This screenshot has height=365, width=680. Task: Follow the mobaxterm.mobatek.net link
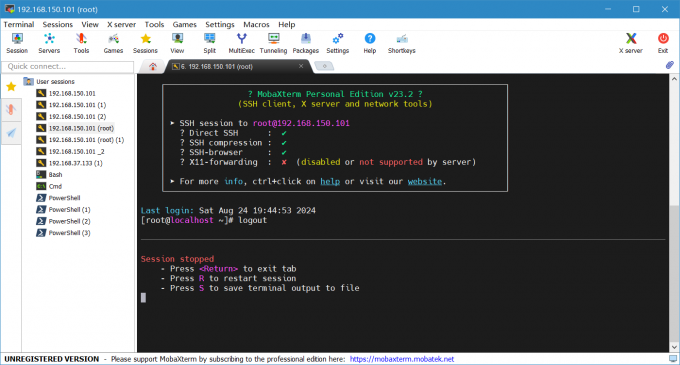402,359
